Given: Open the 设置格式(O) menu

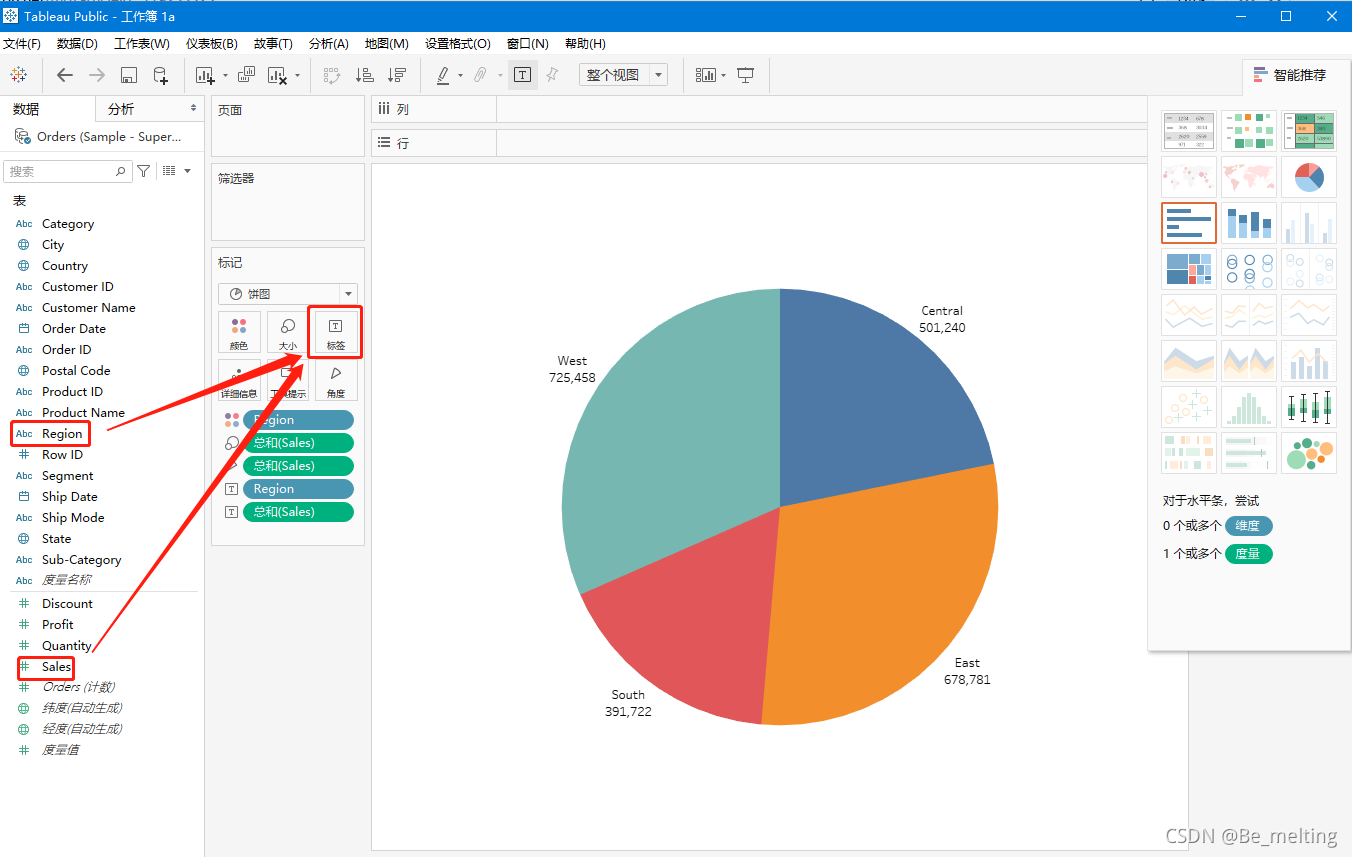Looking at the screenshot, I should (458, 44).
